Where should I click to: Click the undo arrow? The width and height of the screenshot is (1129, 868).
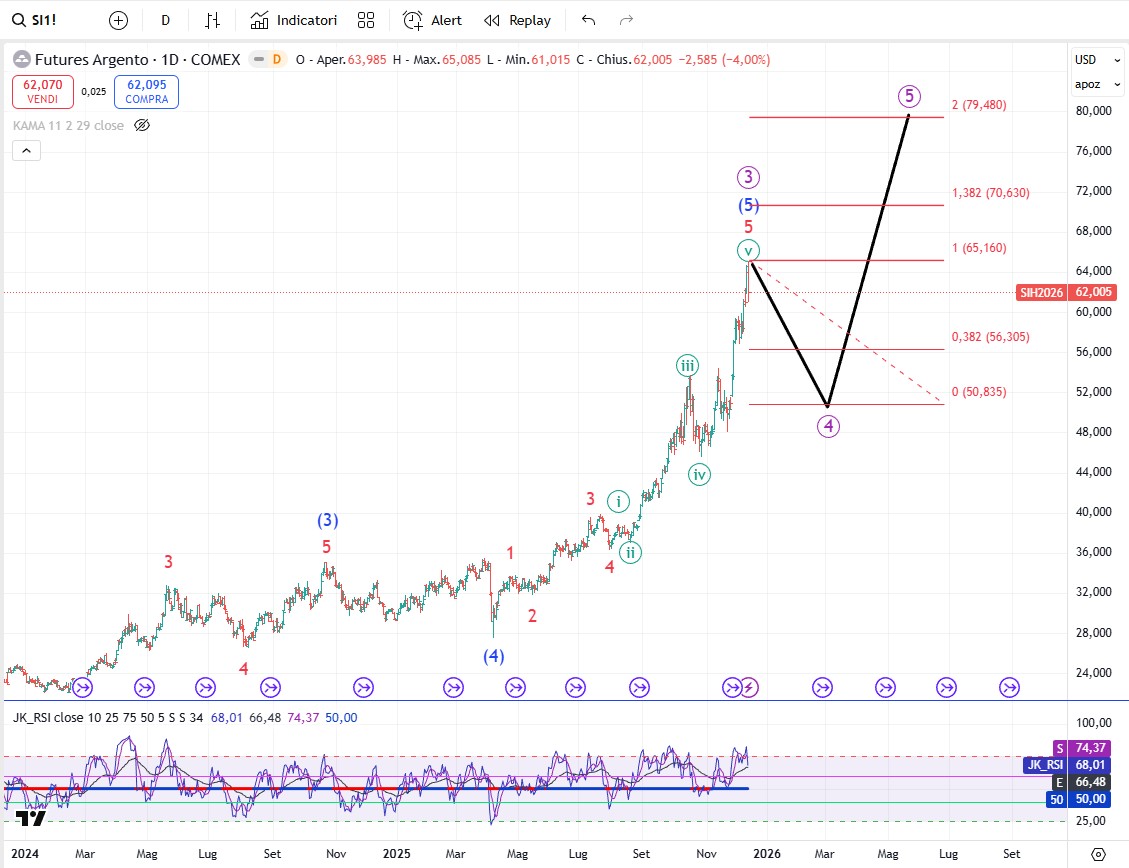[x=588, y=20]
